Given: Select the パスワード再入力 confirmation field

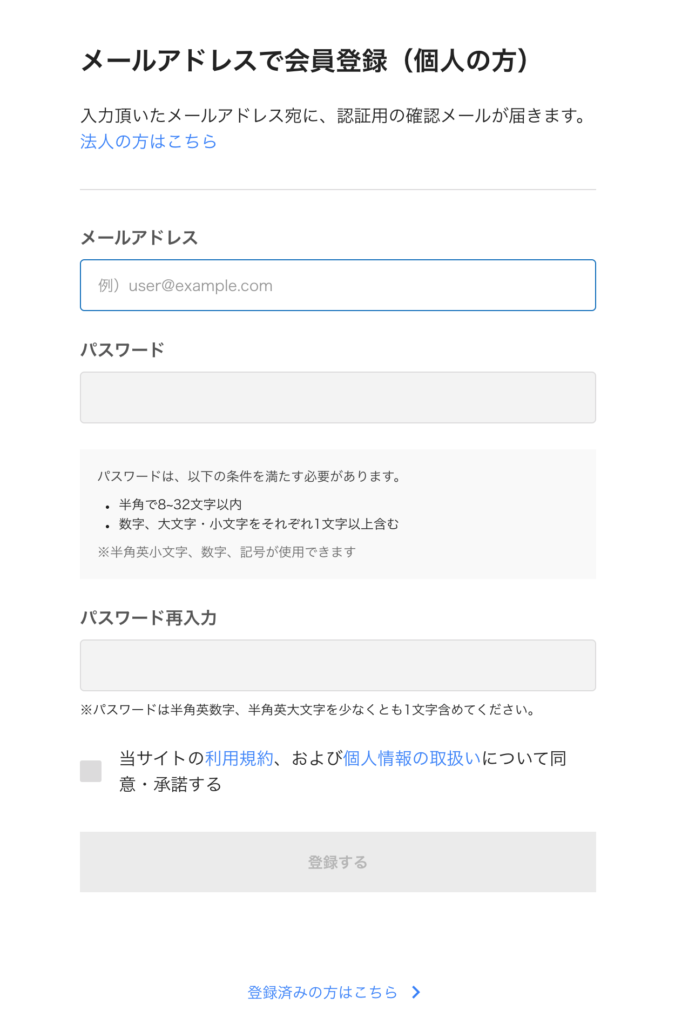Looking at the screenshot, I should 338,665.
